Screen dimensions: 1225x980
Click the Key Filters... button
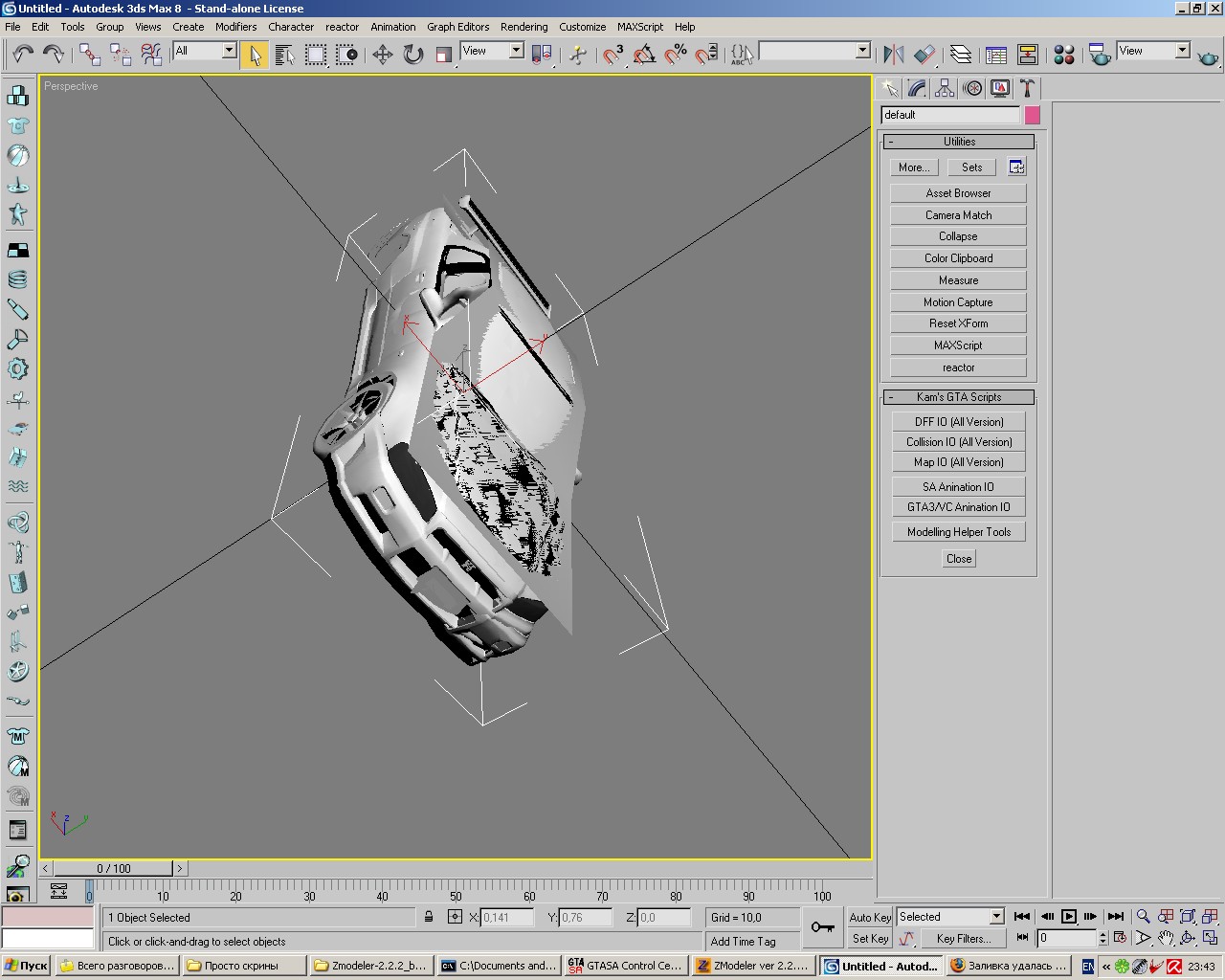tap(963, 939)
